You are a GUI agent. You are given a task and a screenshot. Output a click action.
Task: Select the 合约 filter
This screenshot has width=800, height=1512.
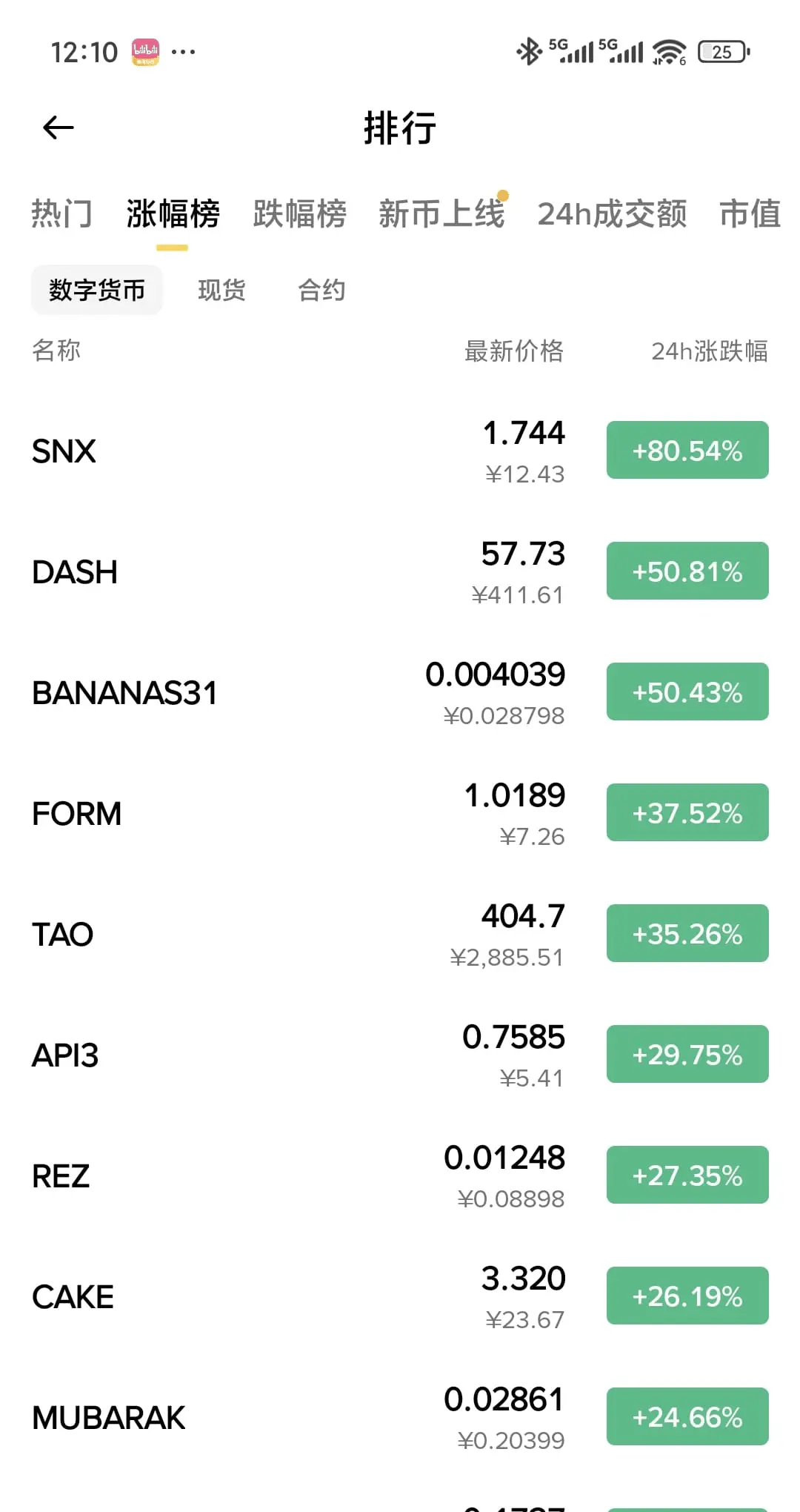point(321,290)
